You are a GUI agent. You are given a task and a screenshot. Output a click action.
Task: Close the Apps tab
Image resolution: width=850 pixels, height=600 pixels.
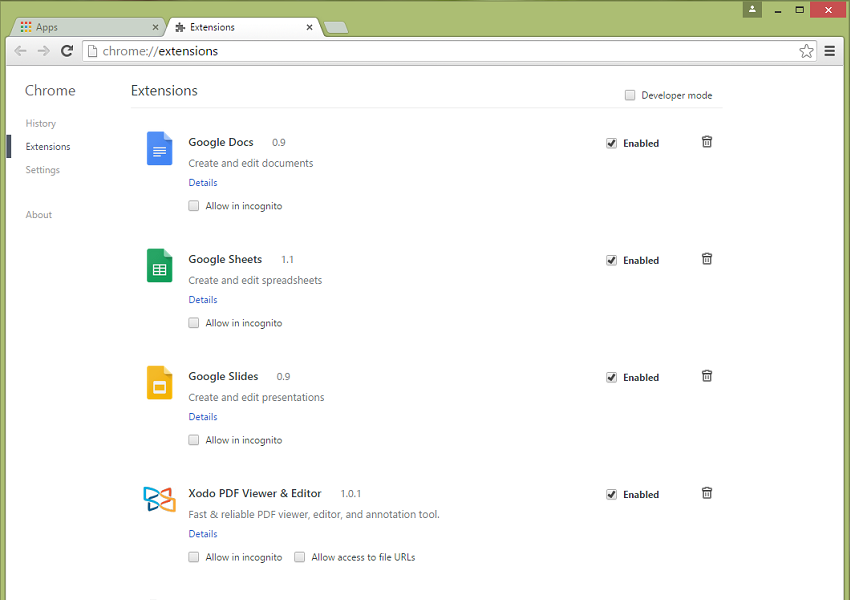click(x=156, y=27)
